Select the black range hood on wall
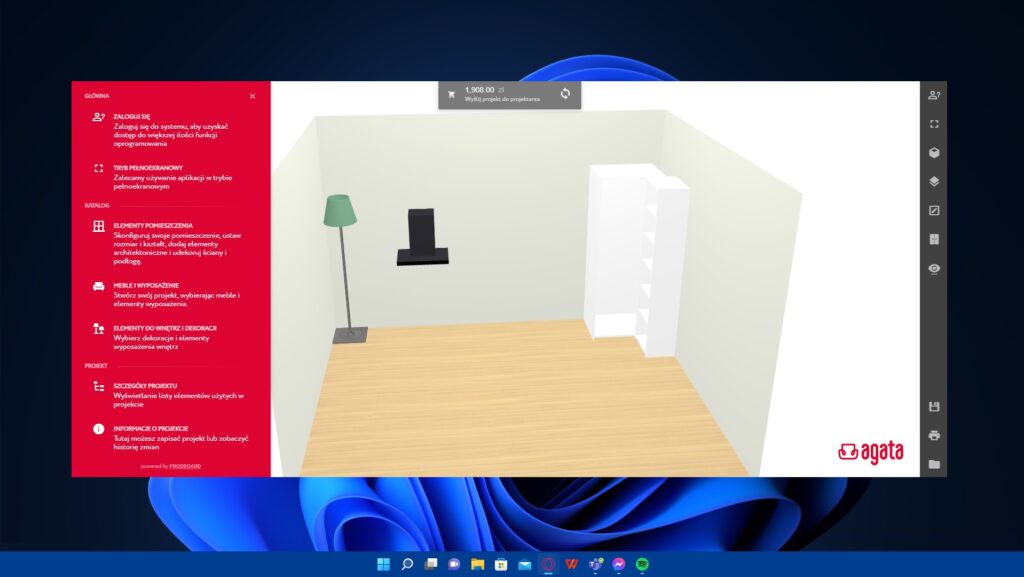The image size is (1024, 577). 423,237
